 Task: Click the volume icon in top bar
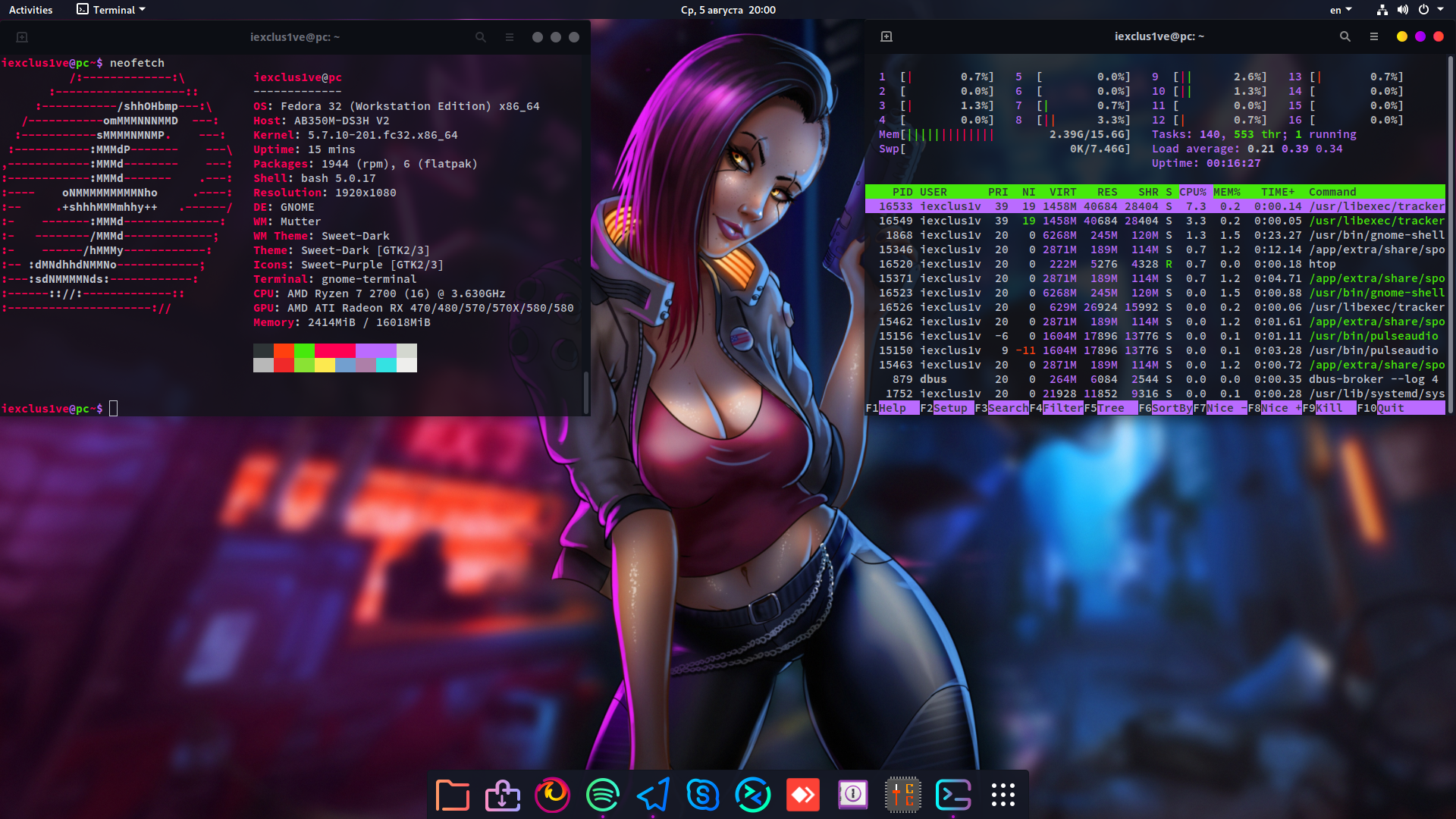click(1403, 10)
